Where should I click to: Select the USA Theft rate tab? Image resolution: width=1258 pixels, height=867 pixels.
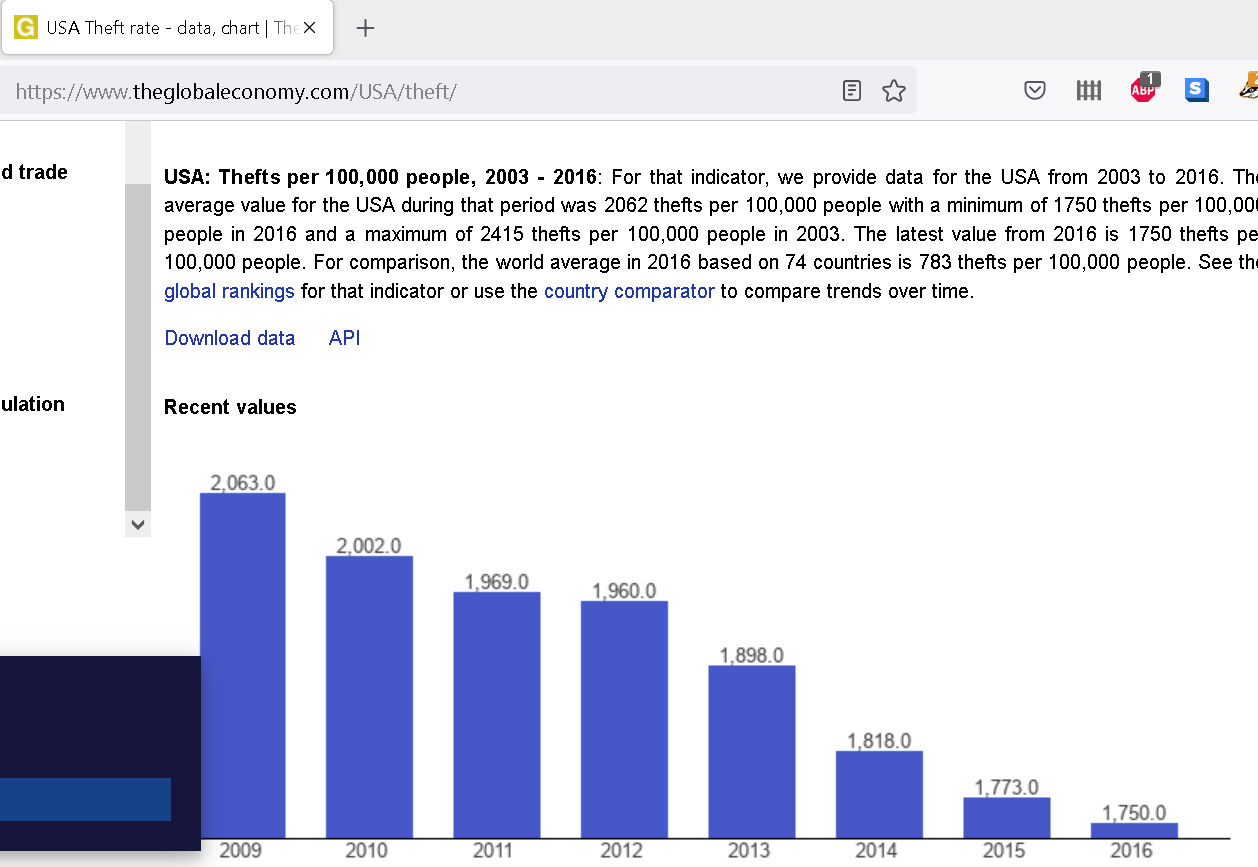[168, 28]
